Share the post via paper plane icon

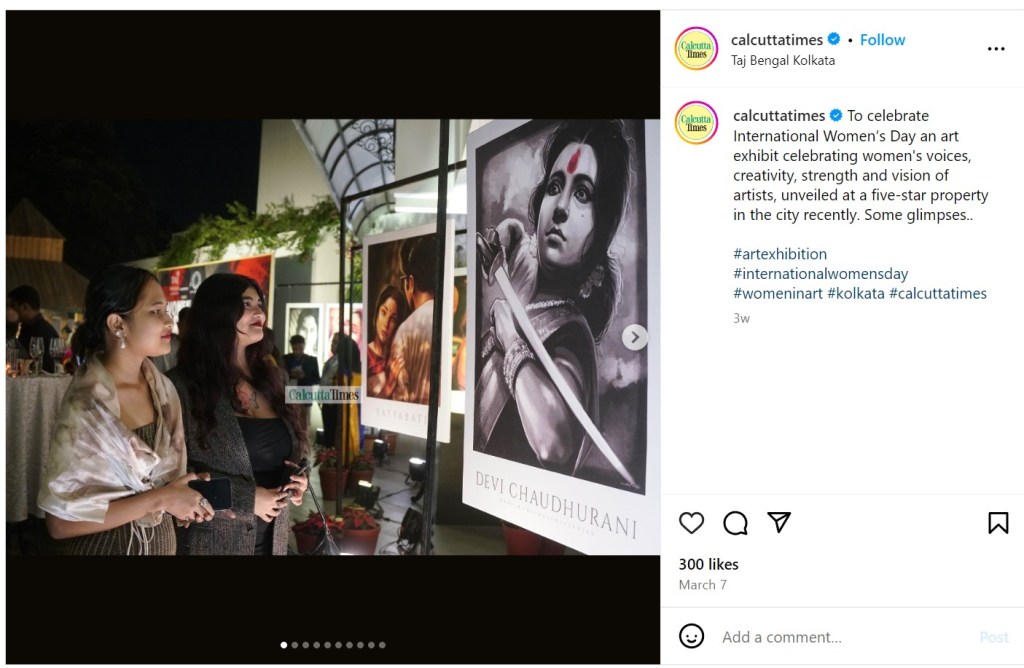click(779, 523)
